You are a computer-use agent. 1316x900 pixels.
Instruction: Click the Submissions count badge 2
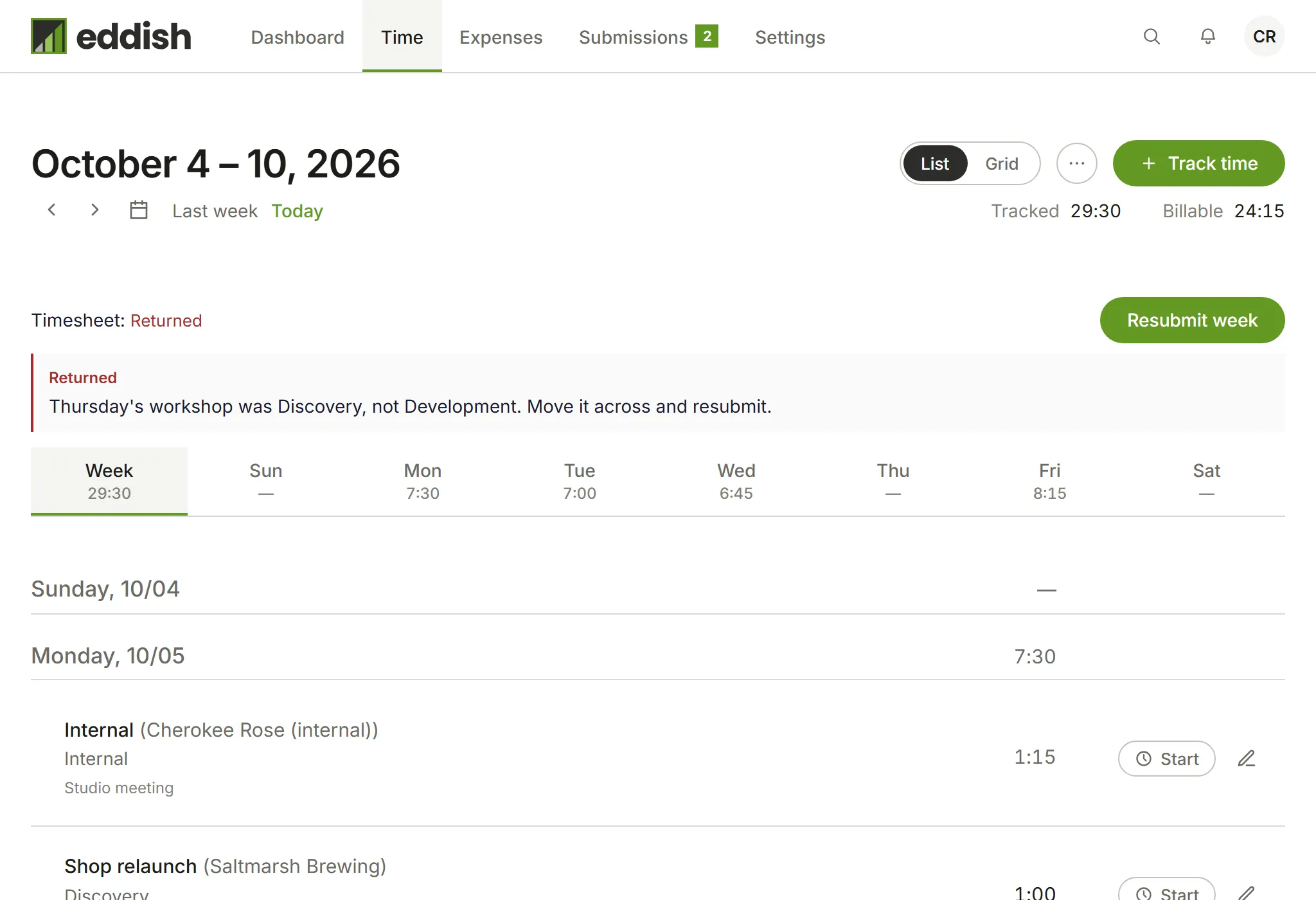(x=707, y=36)
